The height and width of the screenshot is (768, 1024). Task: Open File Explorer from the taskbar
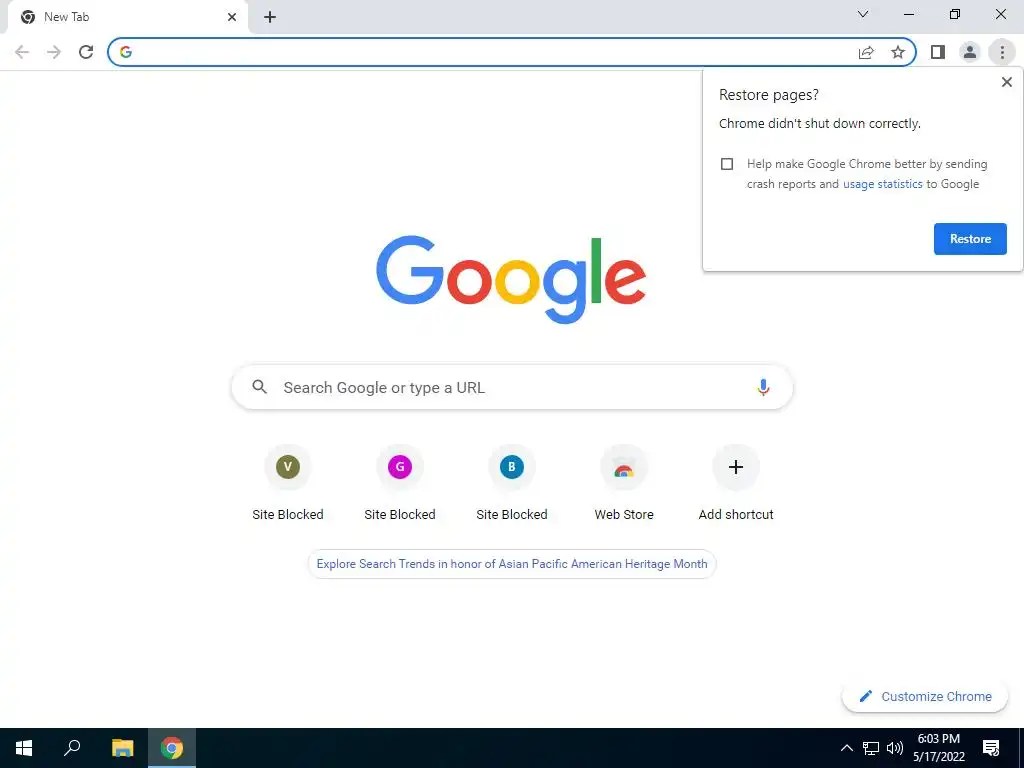point(122,748)
